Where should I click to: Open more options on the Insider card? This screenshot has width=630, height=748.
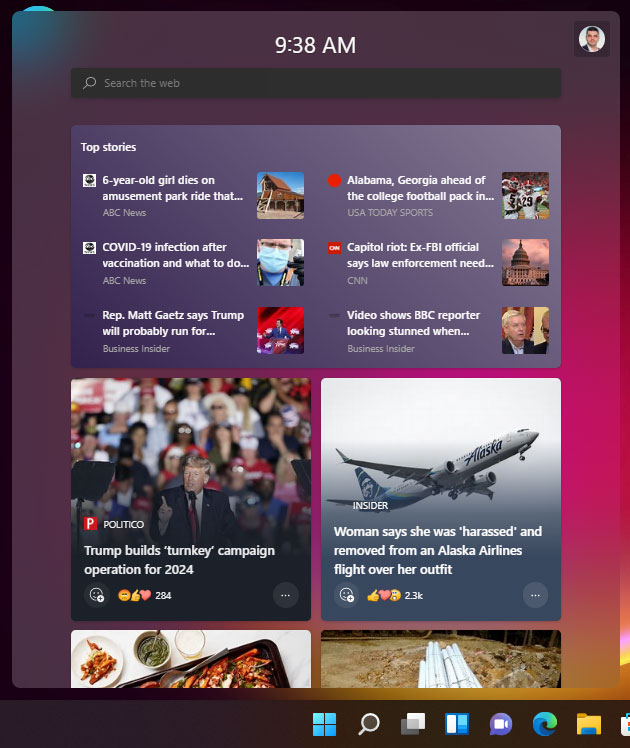coord(535,595)
